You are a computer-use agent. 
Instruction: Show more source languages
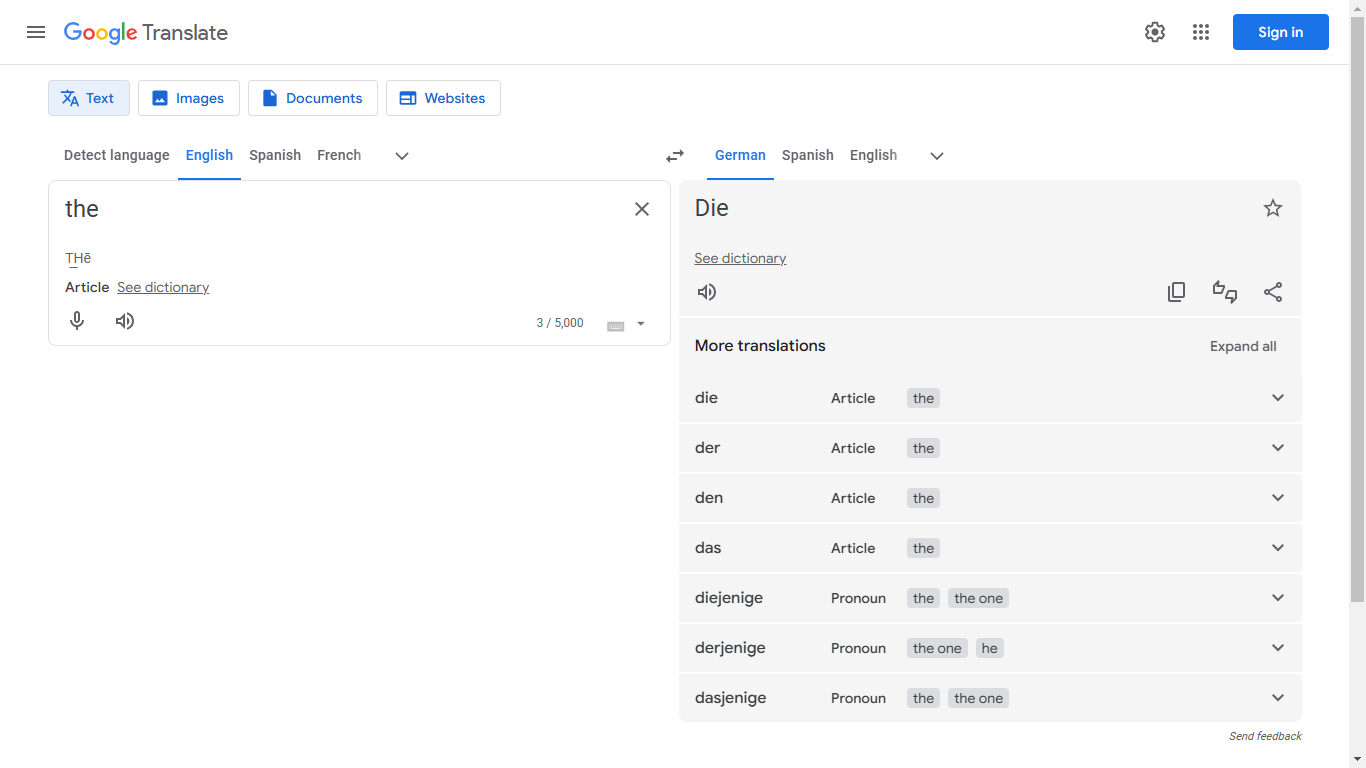[402, 156]
